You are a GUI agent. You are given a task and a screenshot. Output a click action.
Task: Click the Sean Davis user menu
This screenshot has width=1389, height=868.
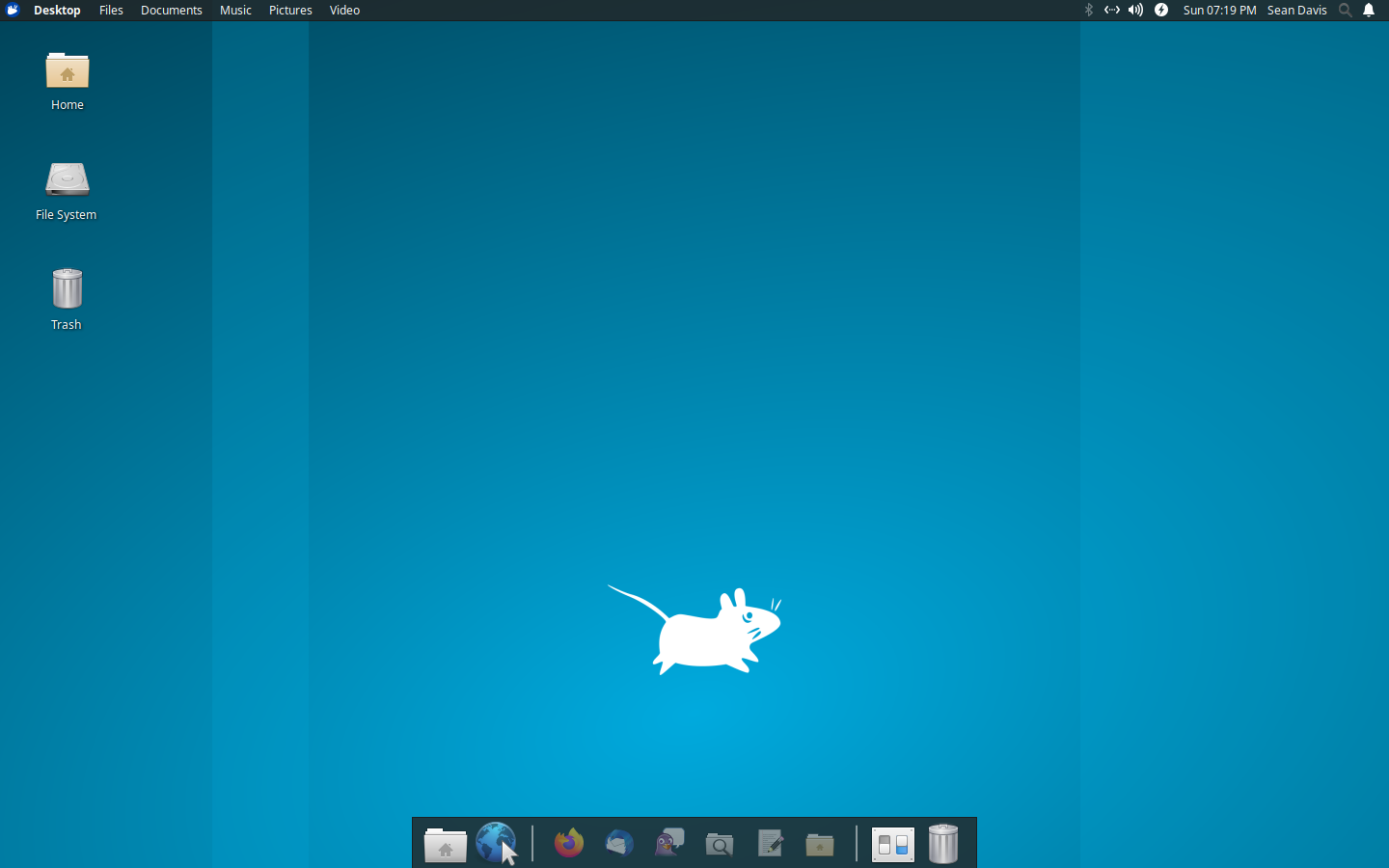coord(1296,10)
